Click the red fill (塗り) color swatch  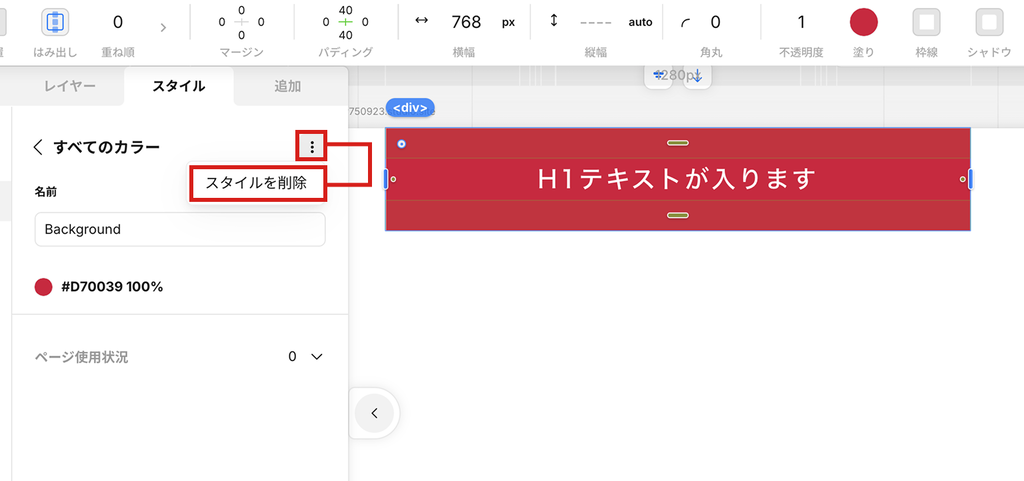click(863, 22)
